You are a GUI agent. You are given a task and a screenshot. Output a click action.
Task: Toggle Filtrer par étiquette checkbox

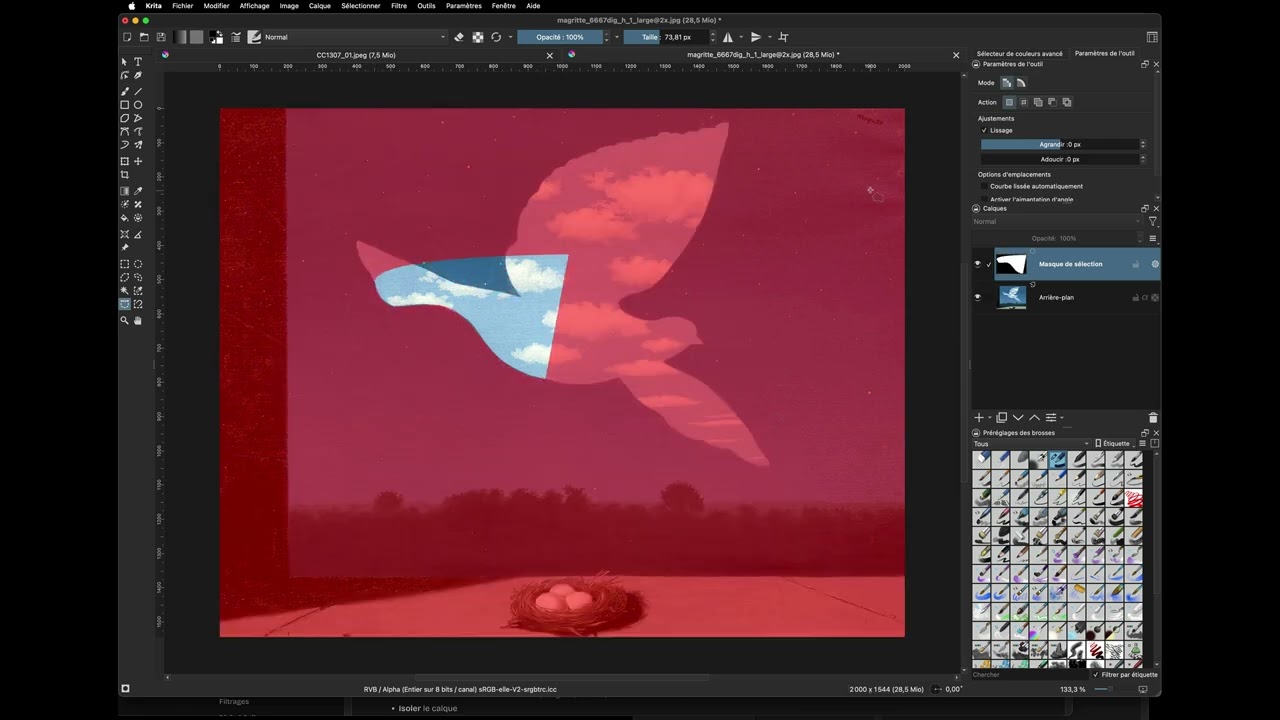1096,675
